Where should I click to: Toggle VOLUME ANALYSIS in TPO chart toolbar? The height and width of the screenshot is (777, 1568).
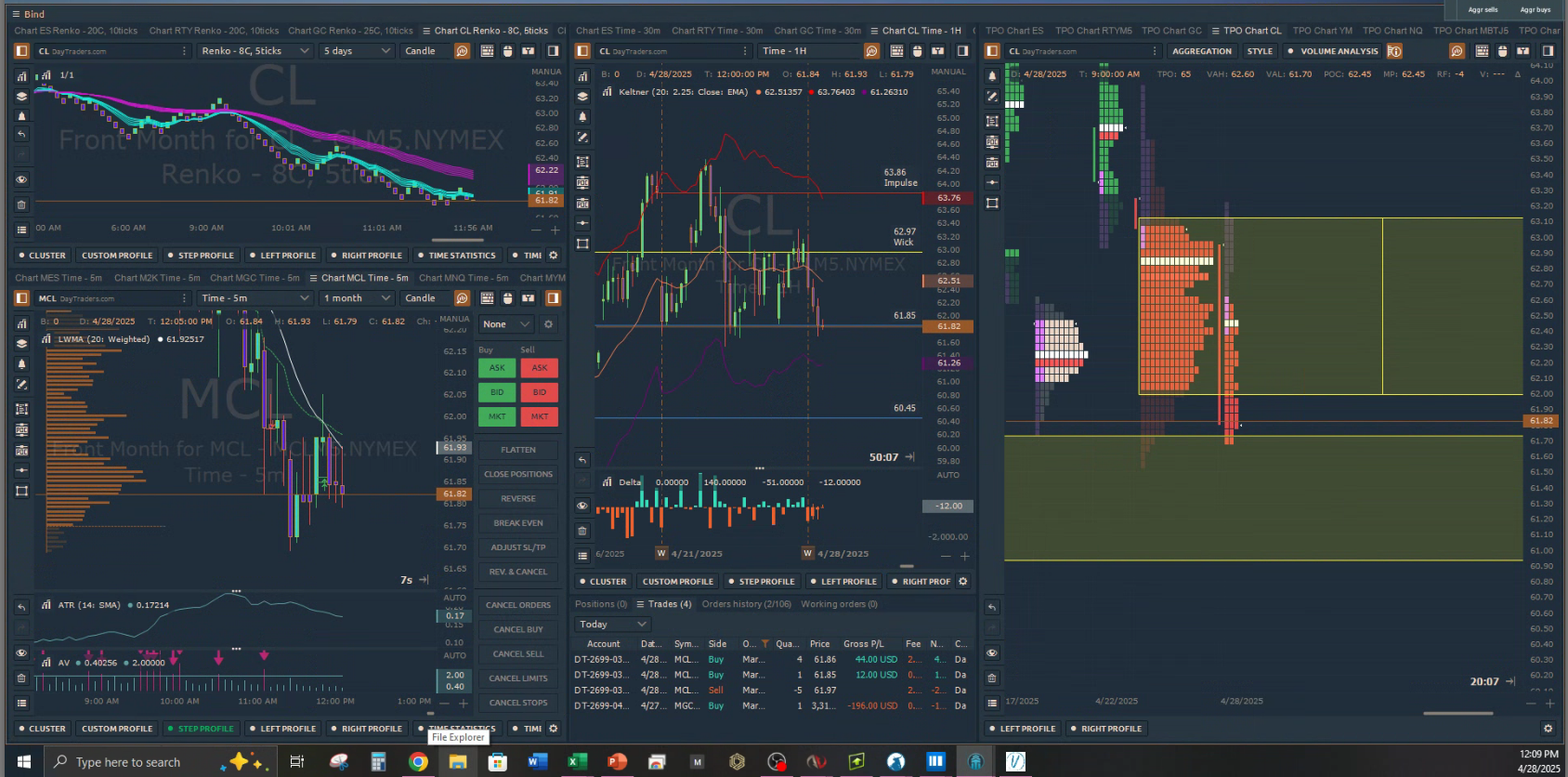(x=1335, y=51)
